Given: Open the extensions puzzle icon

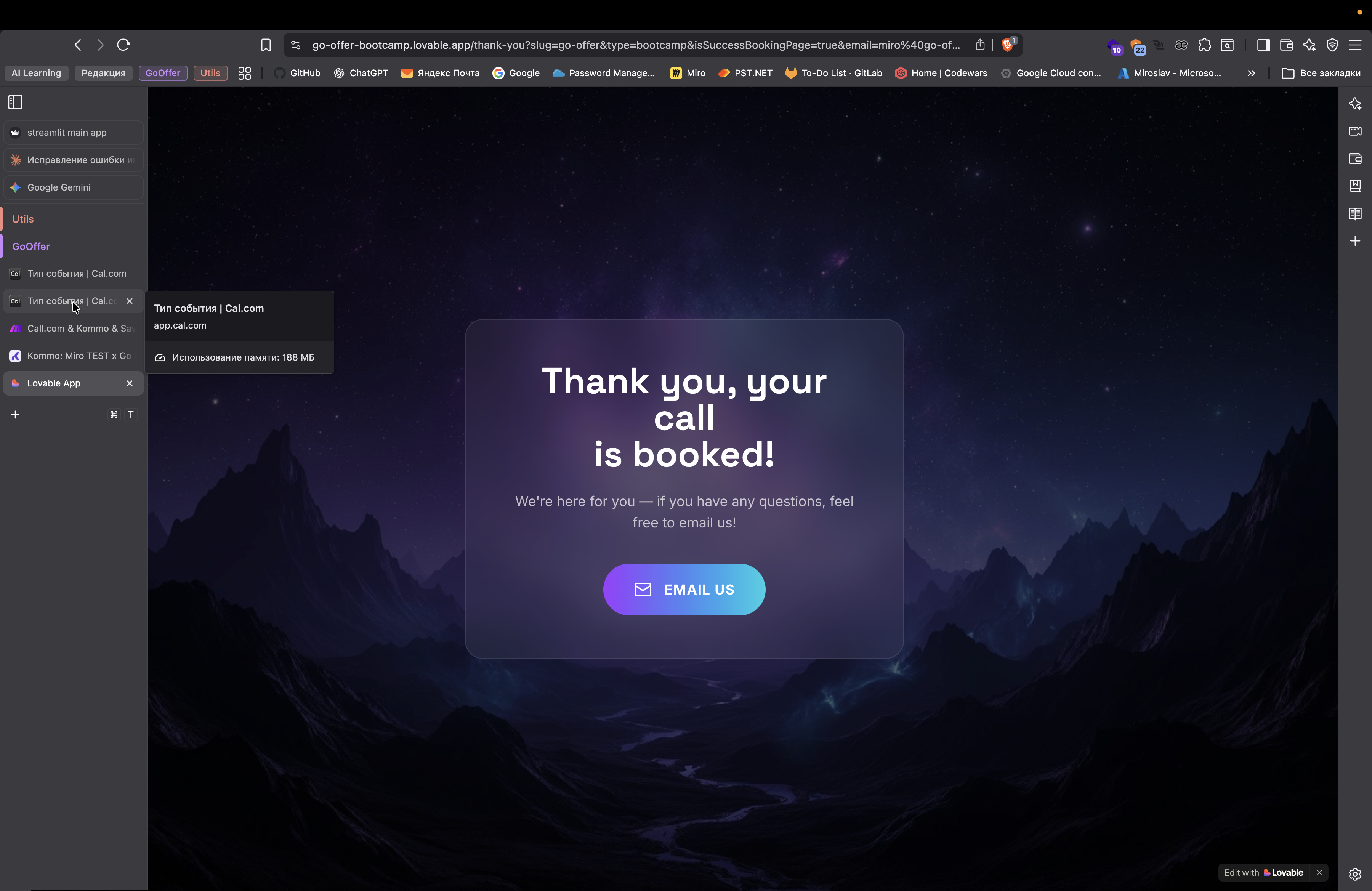Looking at the screenshot, I should point(1204,45).
